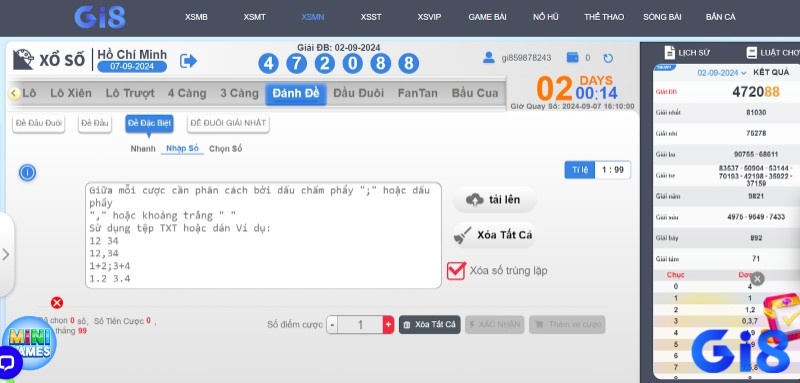The image size is (800, 383).
Task: Open the MINI GAMES badge
Action: tap(30, 343)
